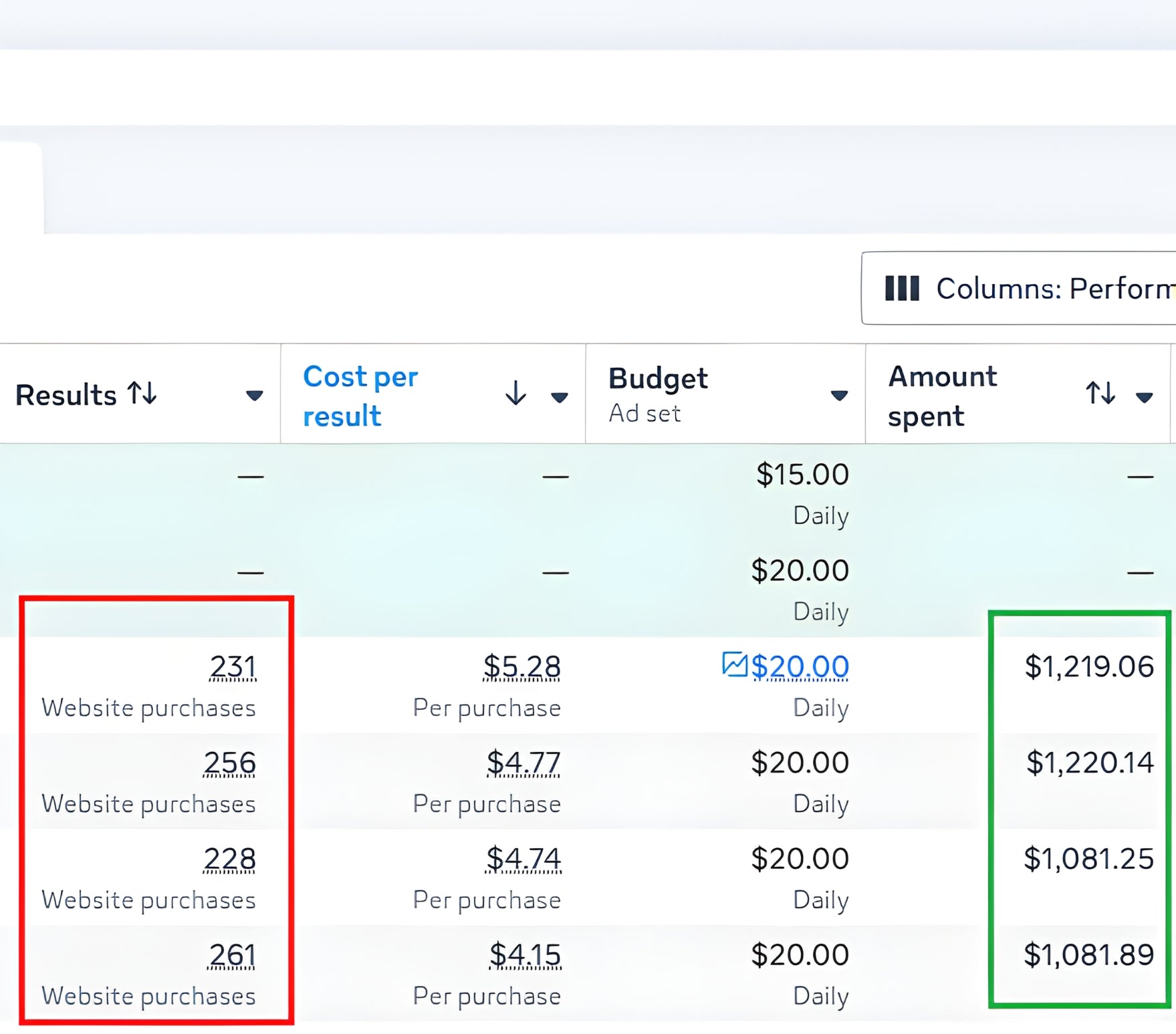Open the Cost per result dropdown caret
This screenshot has width=1176, height=1034.
(559, 398)
